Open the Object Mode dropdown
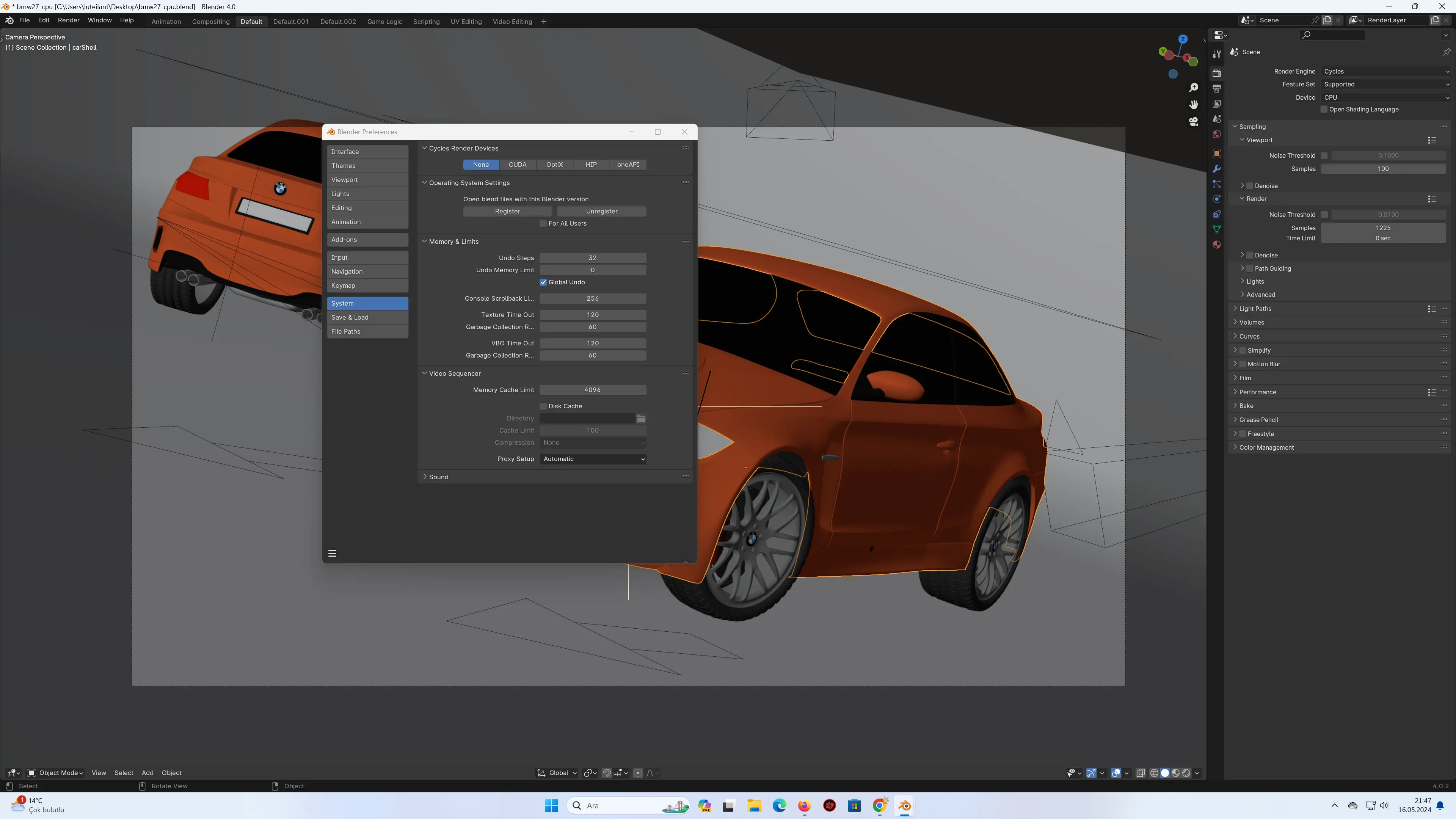The image size is (1456, 819). (55, 773)
